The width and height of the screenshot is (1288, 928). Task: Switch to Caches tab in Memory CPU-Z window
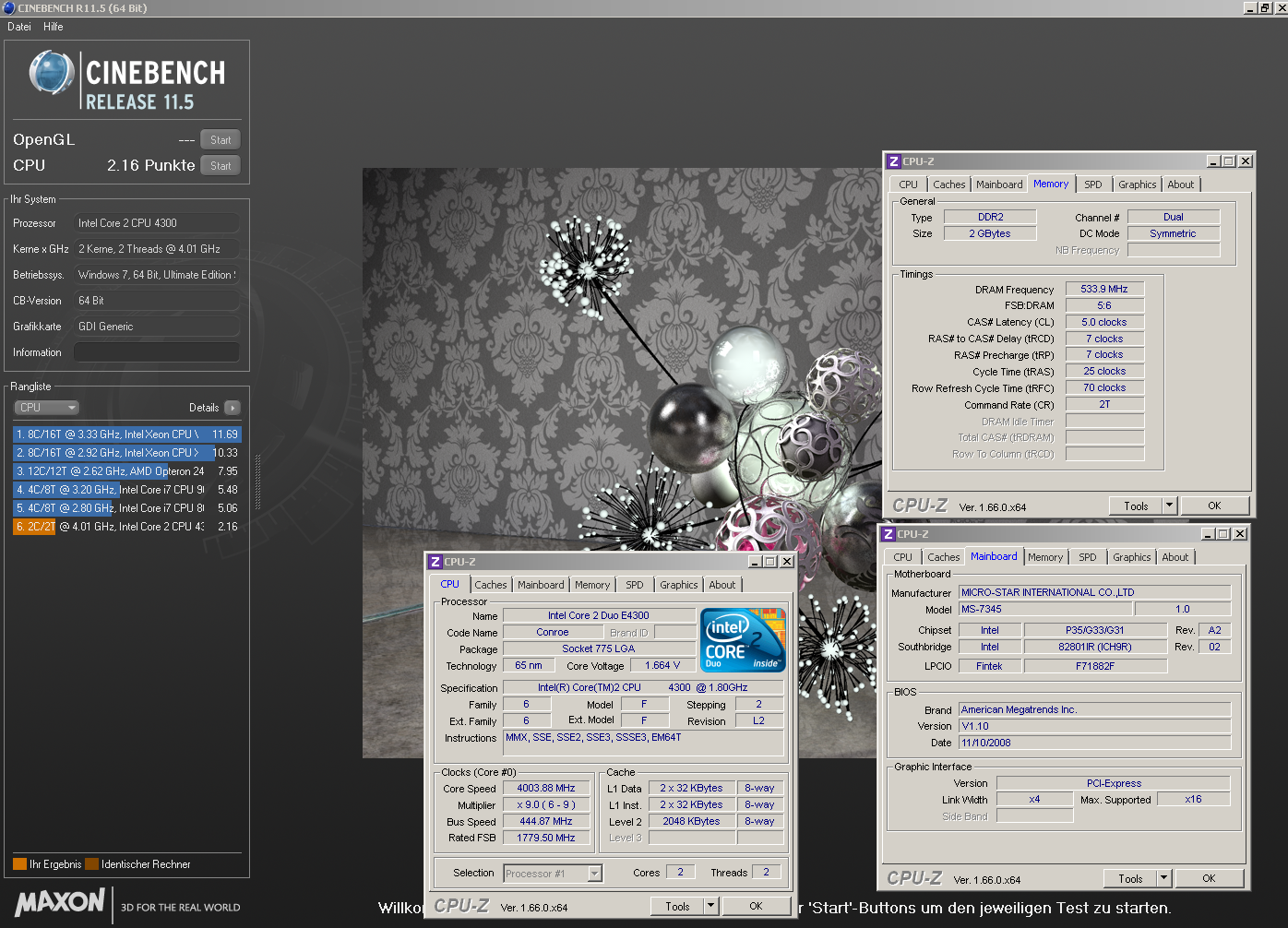tap(948, 184)
